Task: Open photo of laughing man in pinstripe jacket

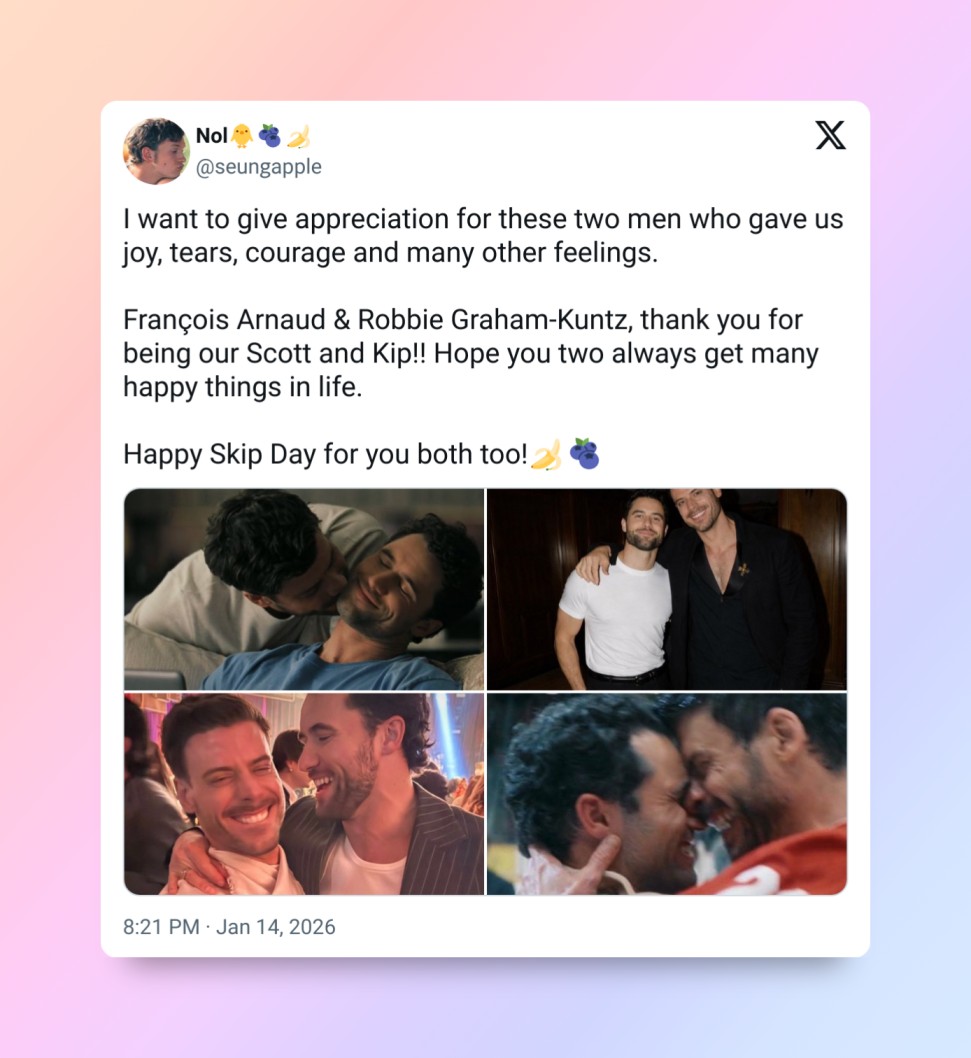Action: point(304,794)
